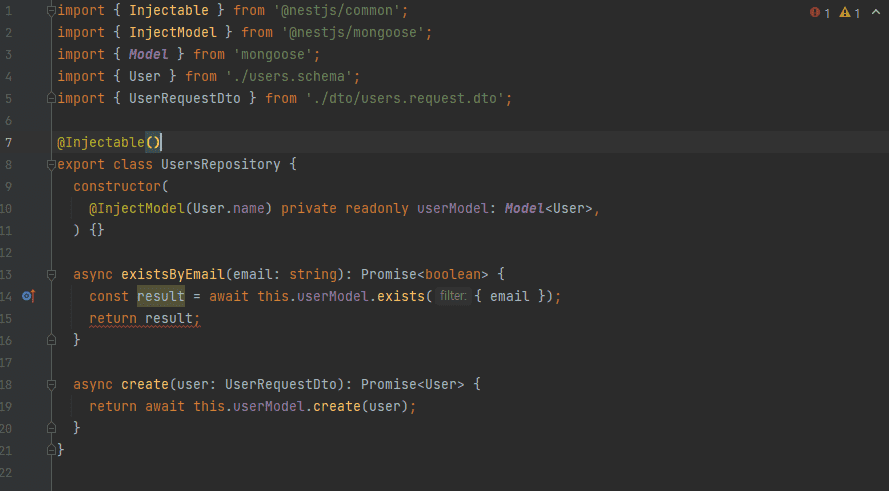Click 'existsByEmail' method name
Image resolution: width=889 pixels, height=491 pixels.
pos(173,274)
